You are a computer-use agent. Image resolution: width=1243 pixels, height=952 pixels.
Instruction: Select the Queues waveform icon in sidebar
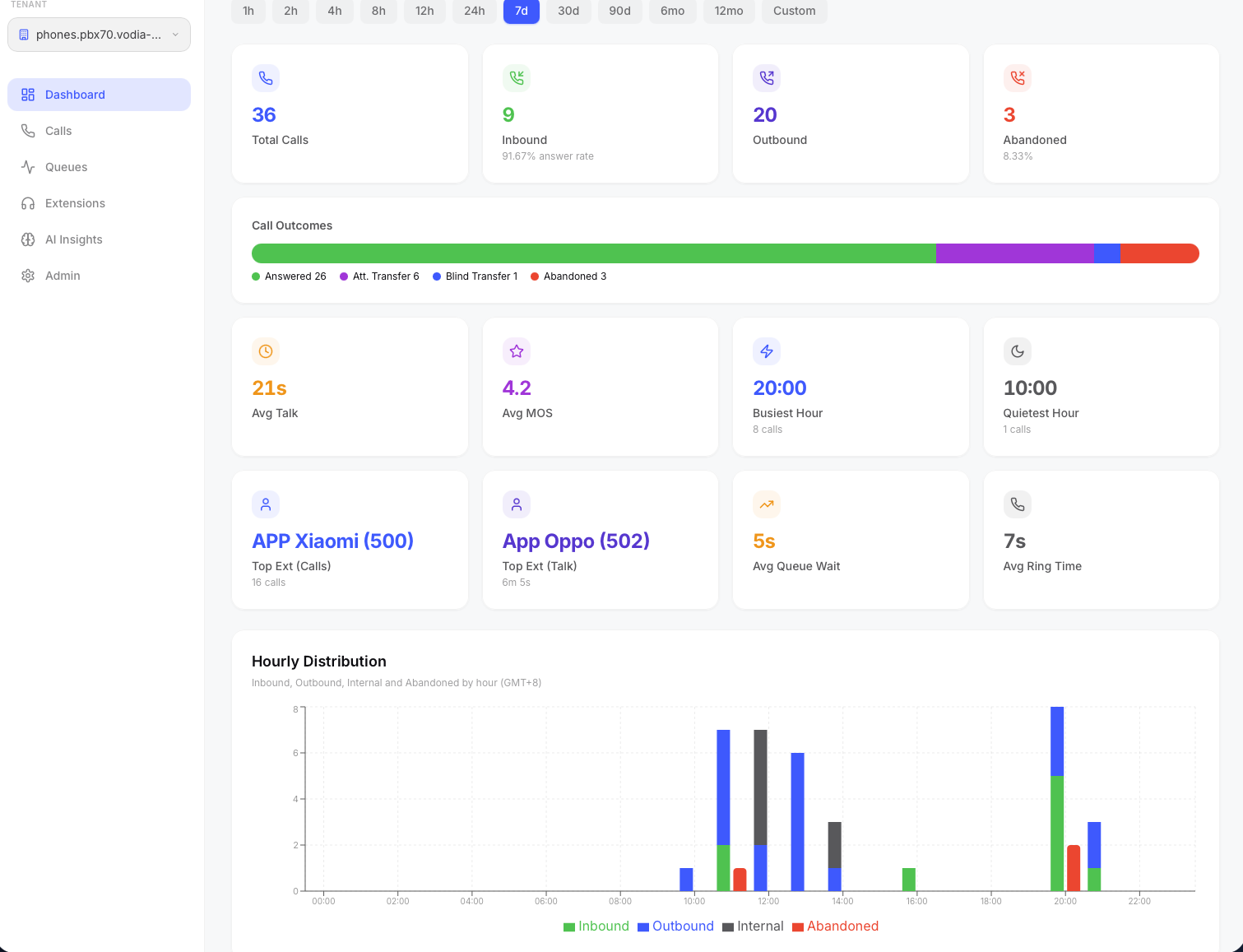click(x=28, y=167)
